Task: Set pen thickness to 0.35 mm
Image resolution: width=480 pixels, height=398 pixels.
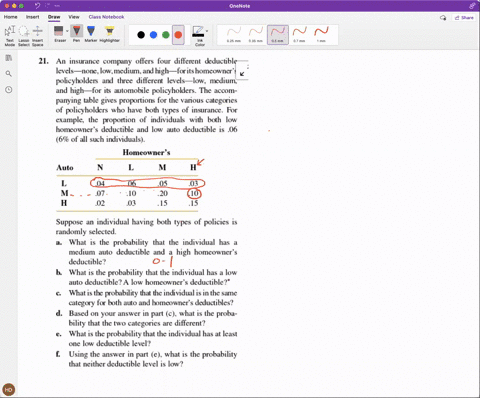Action: click(x=256, y=35)
